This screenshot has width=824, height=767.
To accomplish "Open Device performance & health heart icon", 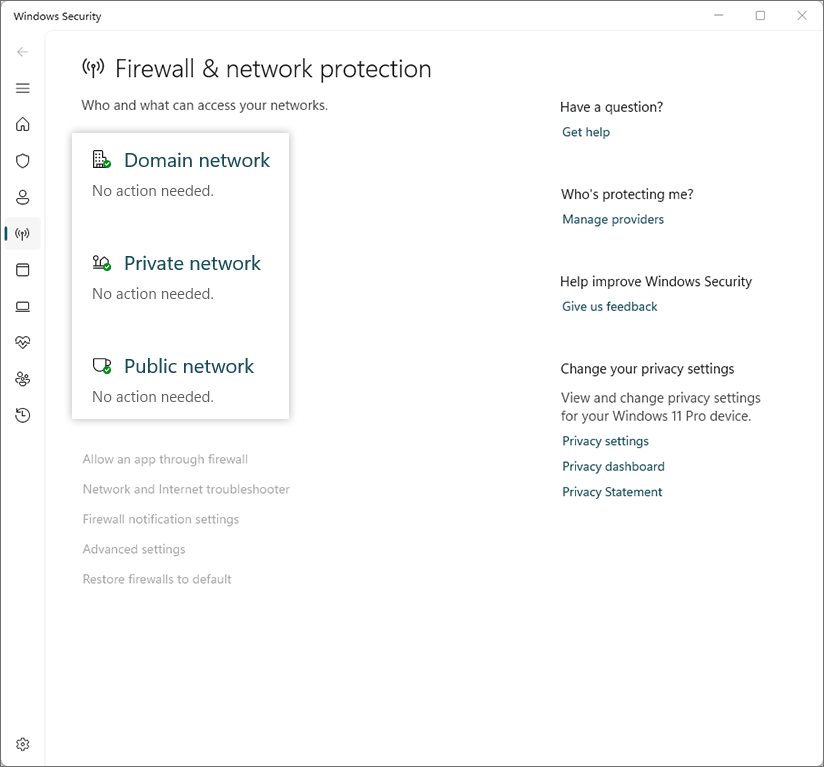I will click(23, 342).
